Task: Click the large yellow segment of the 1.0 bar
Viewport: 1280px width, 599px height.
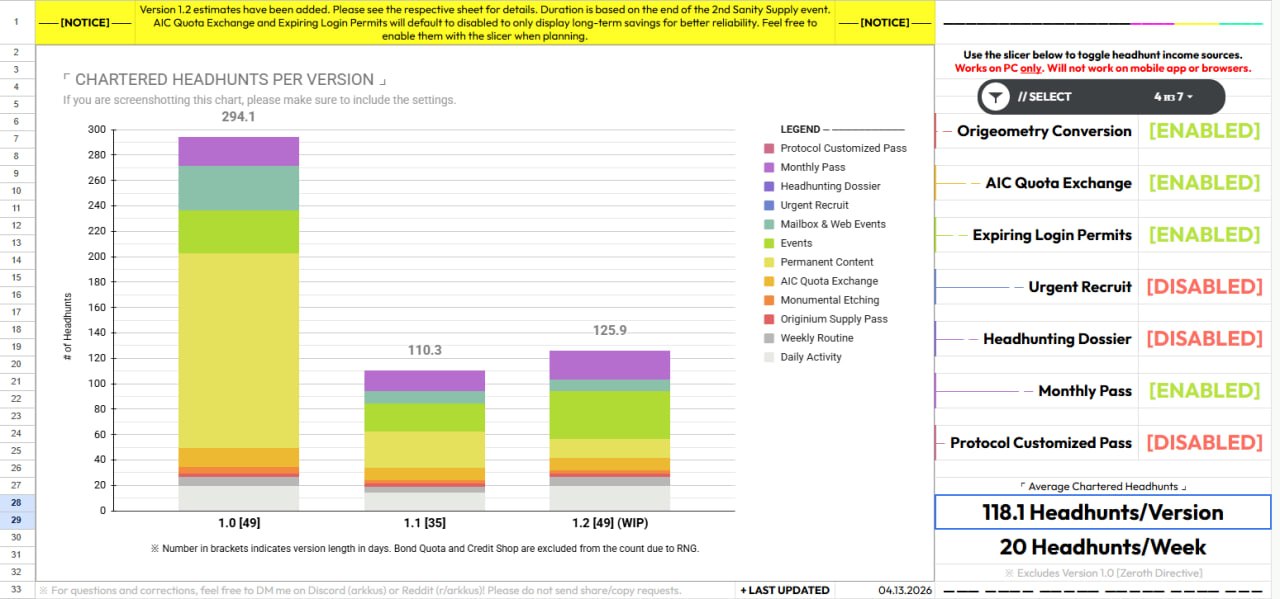Action: click(x=239, y=350)
